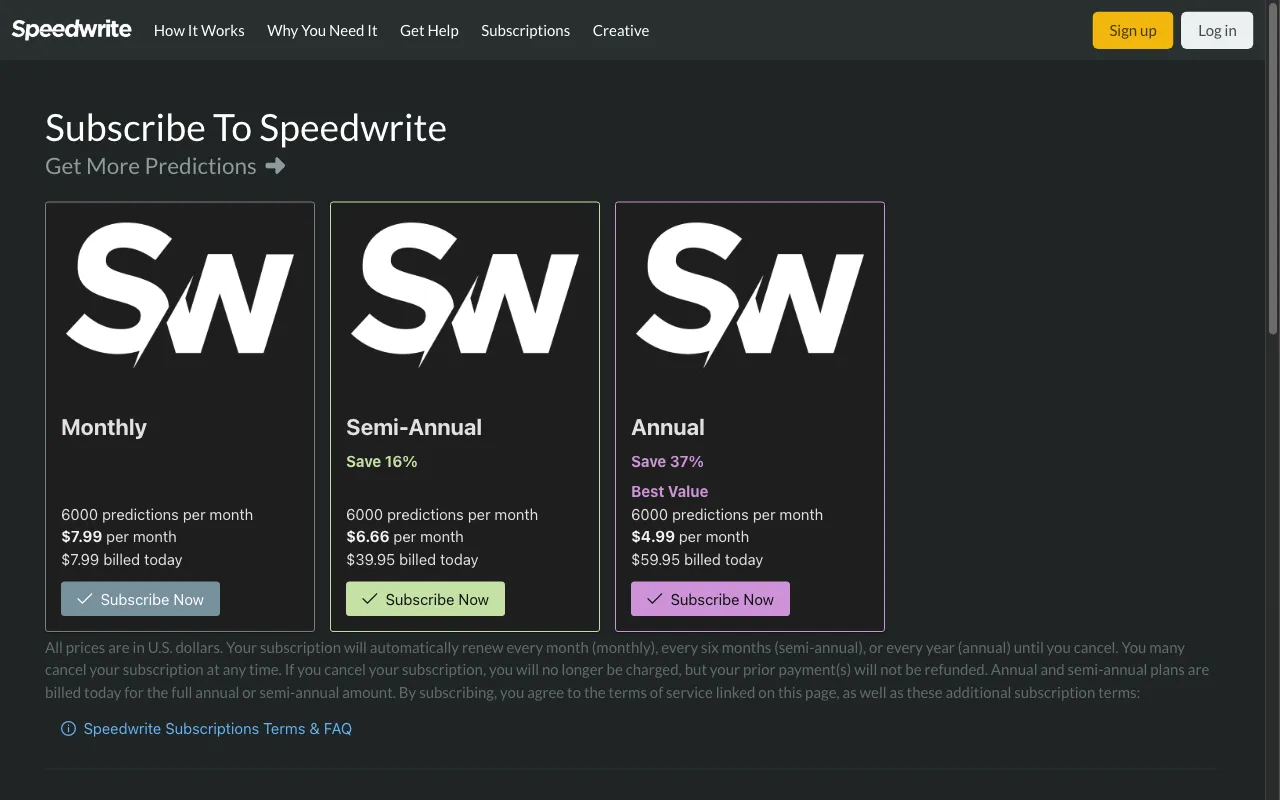Go to the Get Help page
The height and width of the screenshot is (800, 1280).
click(x=429, y=30)
